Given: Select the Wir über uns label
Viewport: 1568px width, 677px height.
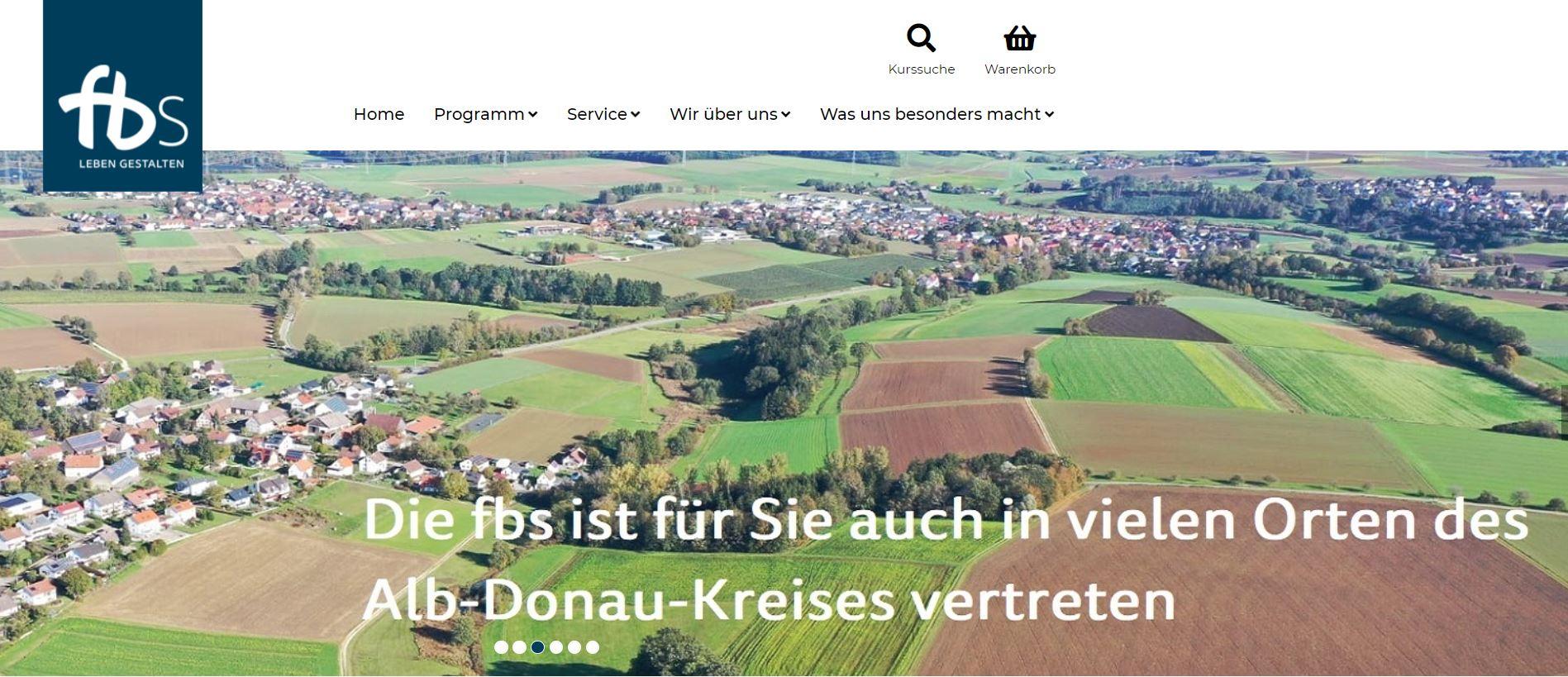Looking at the screenshot, I should (723, 114).
